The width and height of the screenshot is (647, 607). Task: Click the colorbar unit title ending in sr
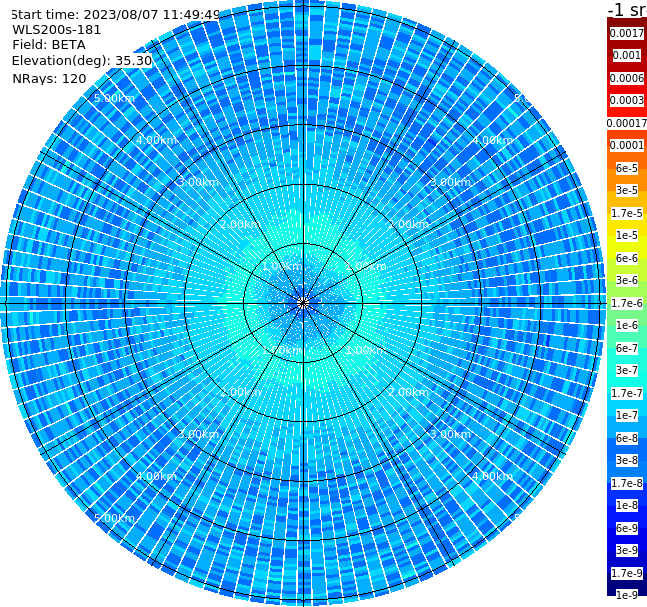627,9
